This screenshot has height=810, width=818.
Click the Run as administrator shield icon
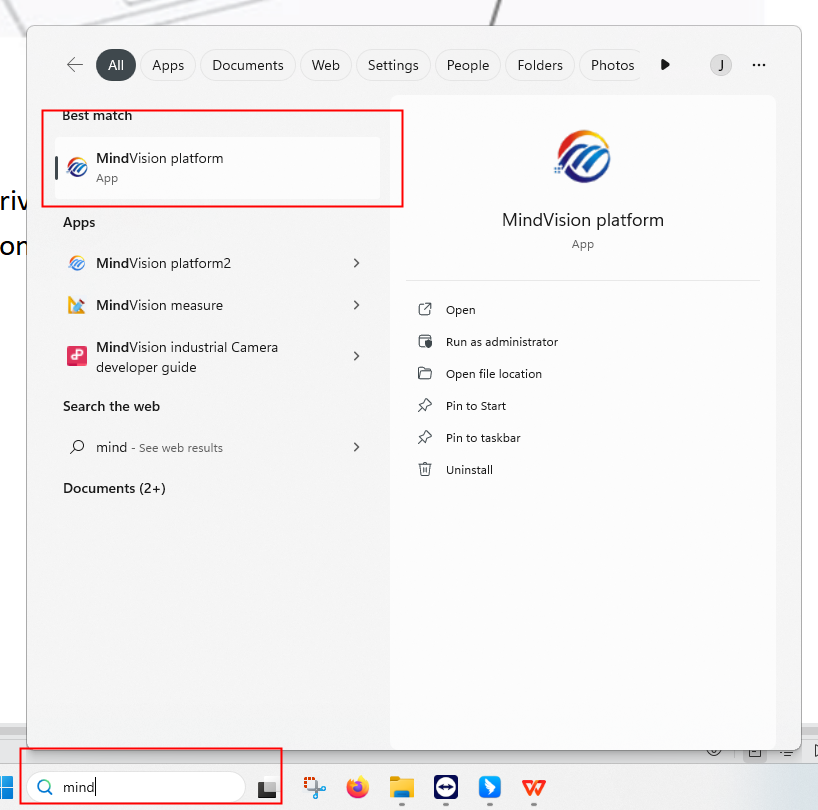(x=425, y=342)
